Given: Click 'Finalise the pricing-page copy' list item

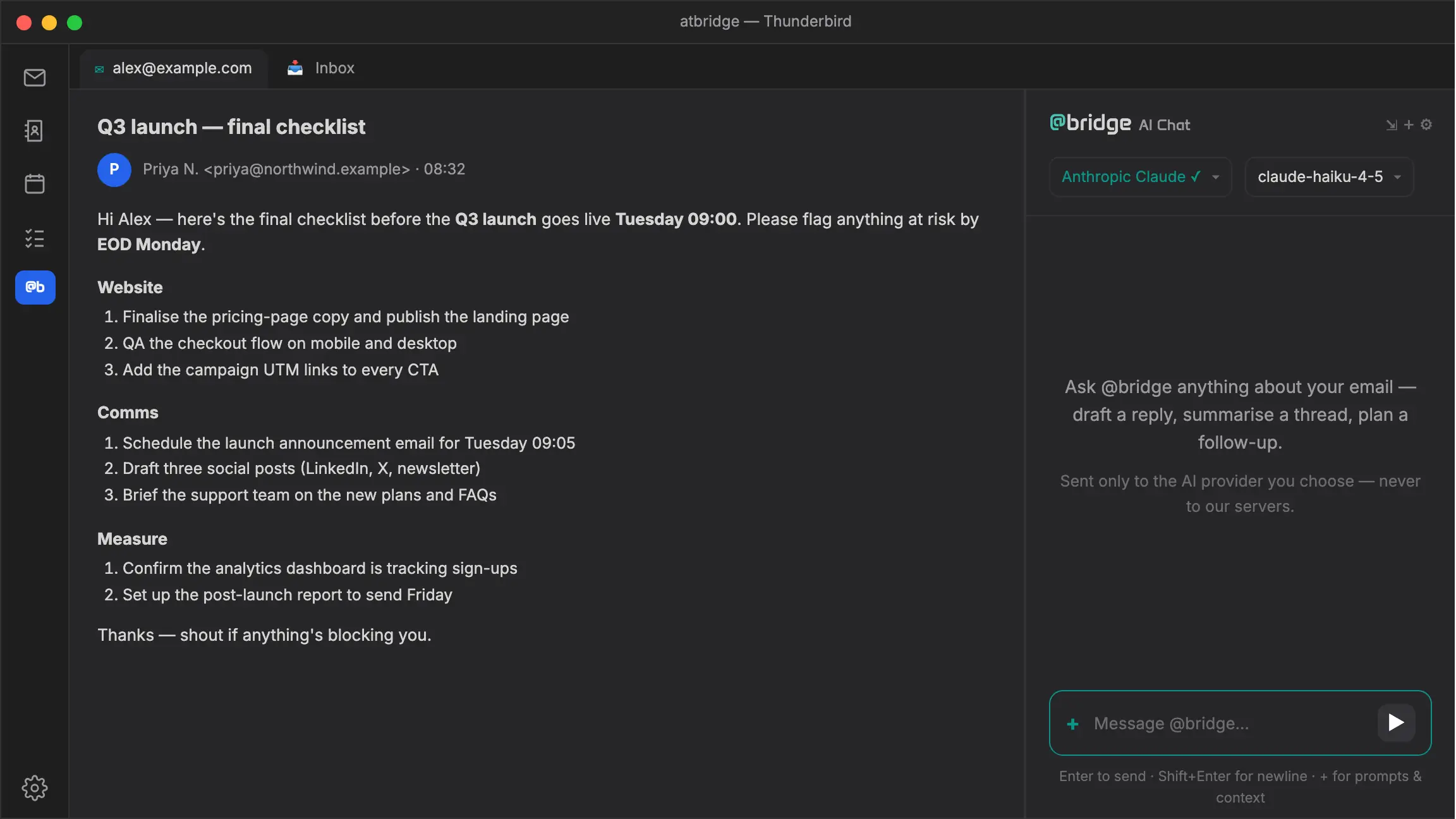Looking at the screenshot, I should click(346, 317).
